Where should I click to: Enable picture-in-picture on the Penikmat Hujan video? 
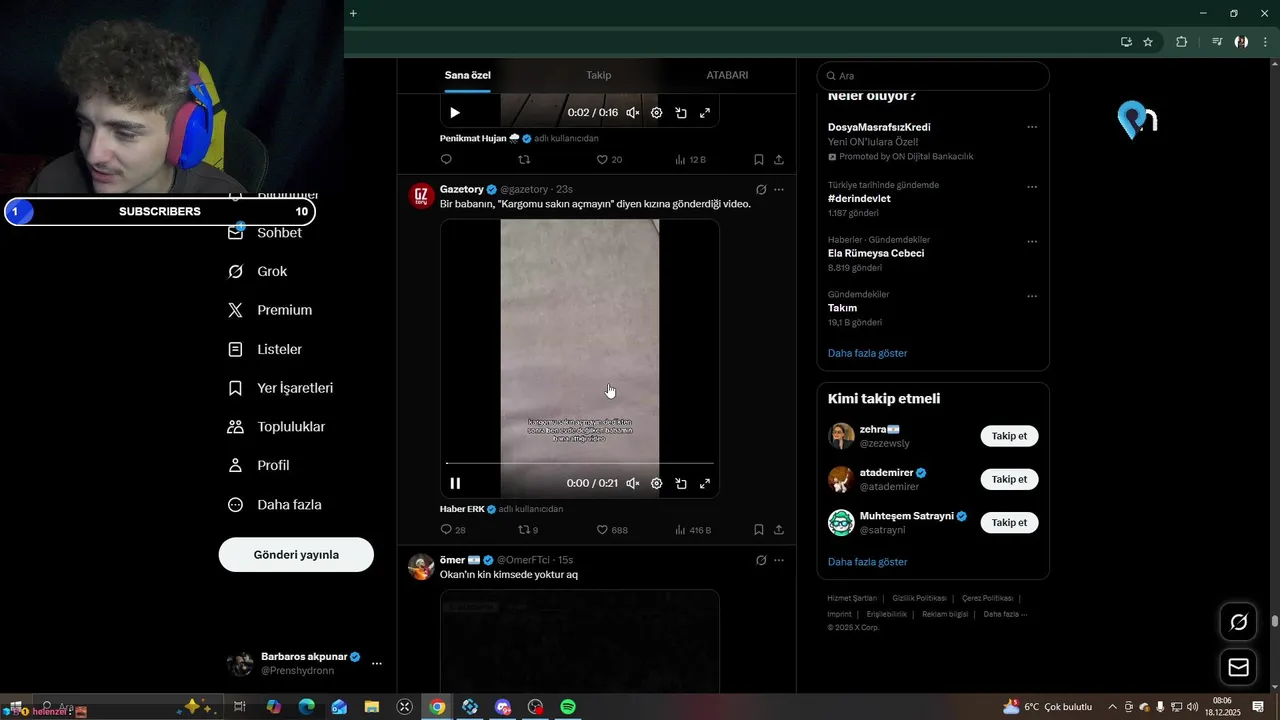click(x=681, y=113)
